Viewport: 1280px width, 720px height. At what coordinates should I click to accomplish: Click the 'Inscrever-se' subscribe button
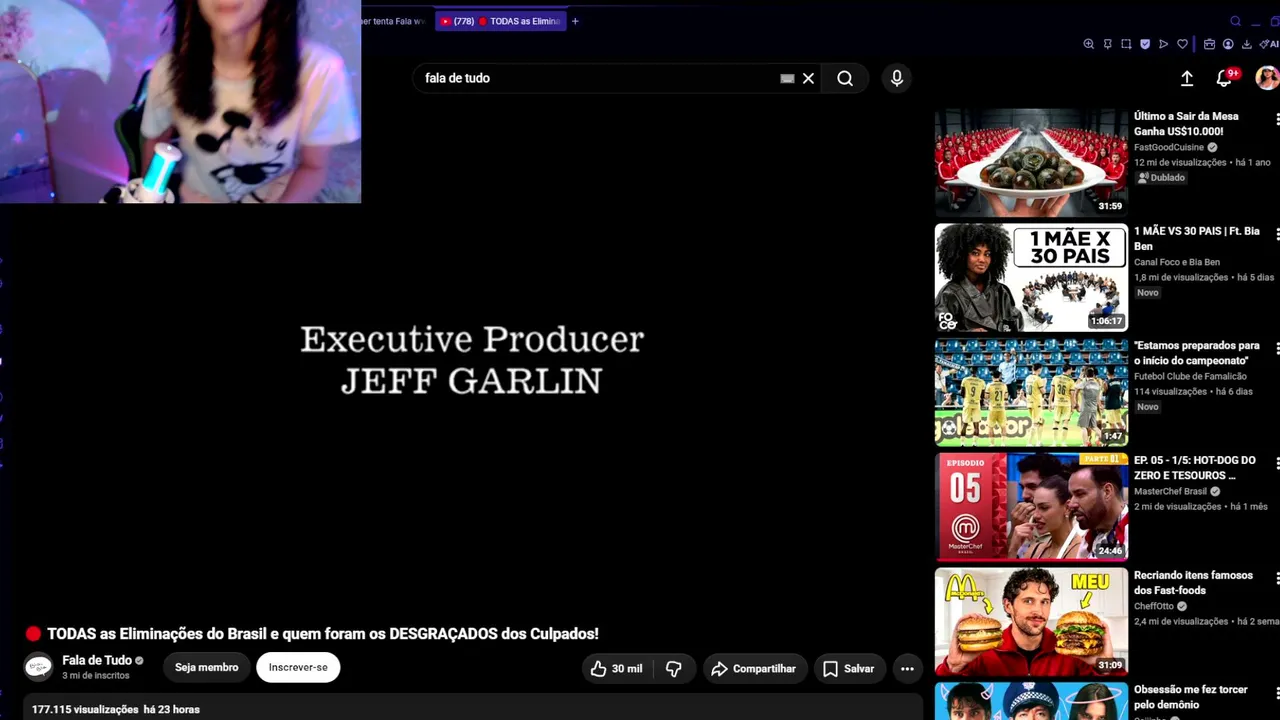[298, 667]
